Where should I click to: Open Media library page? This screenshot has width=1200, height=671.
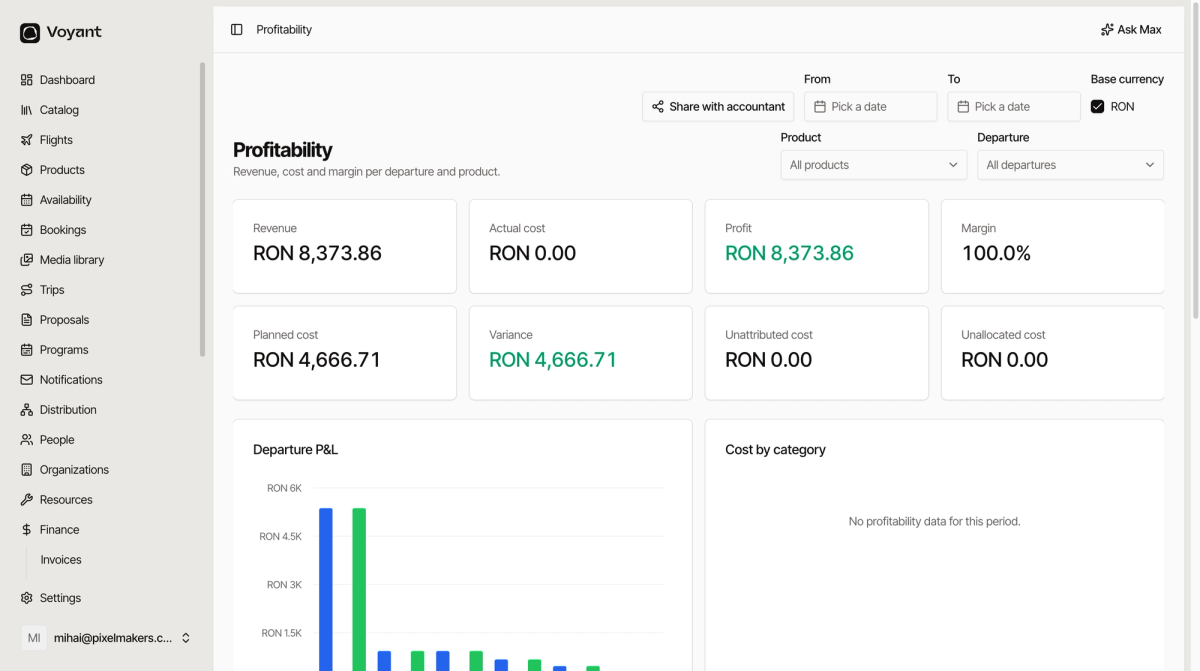[72, 260]
